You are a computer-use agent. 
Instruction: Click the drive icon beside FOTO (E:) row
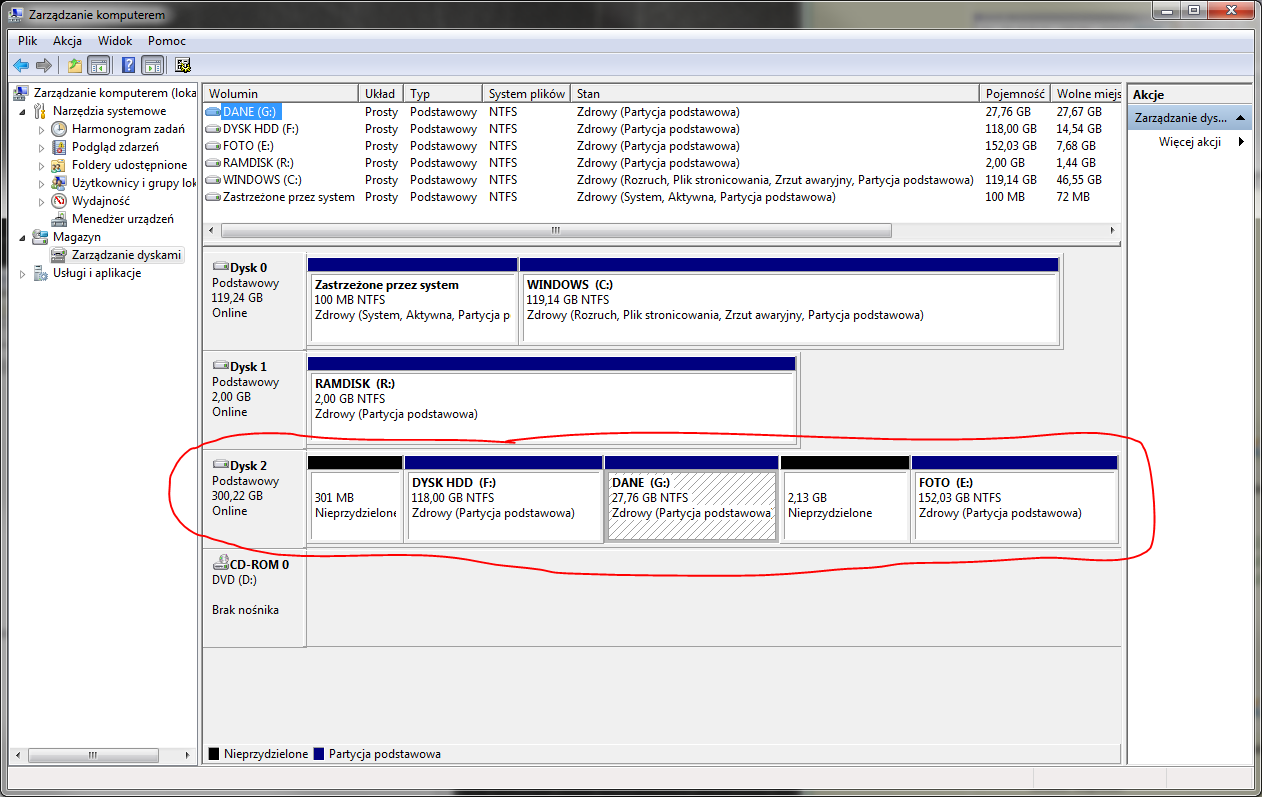pos(213,146)
